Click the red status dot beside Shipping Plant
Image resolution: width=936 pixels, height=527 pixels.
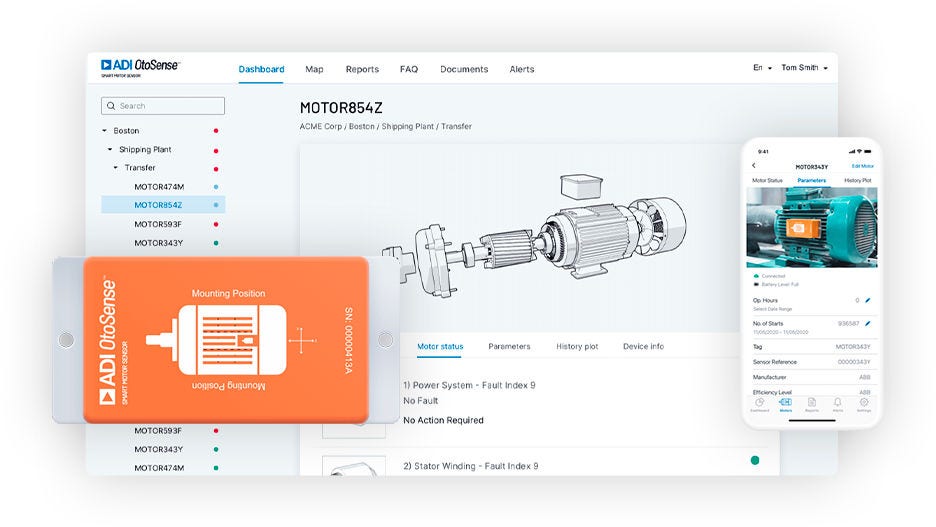pyautogui.click(x=216, y=150)
